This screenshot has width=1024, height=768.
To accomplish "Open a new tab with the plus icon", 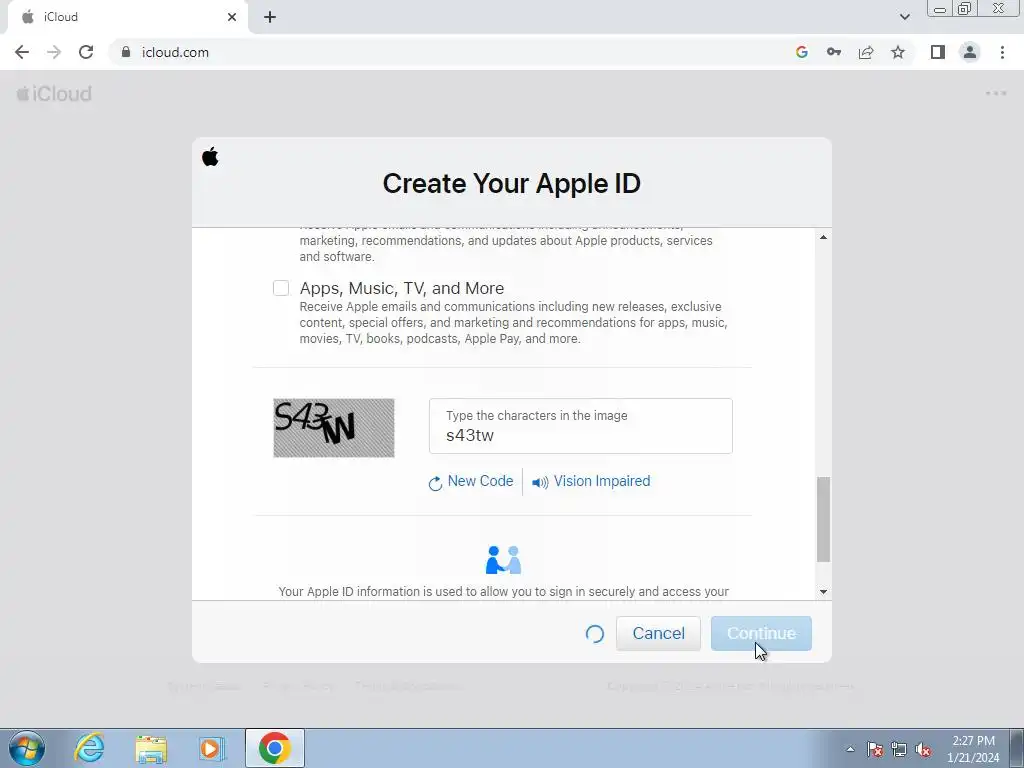I will pyautogui.click(x=270, y=18).
